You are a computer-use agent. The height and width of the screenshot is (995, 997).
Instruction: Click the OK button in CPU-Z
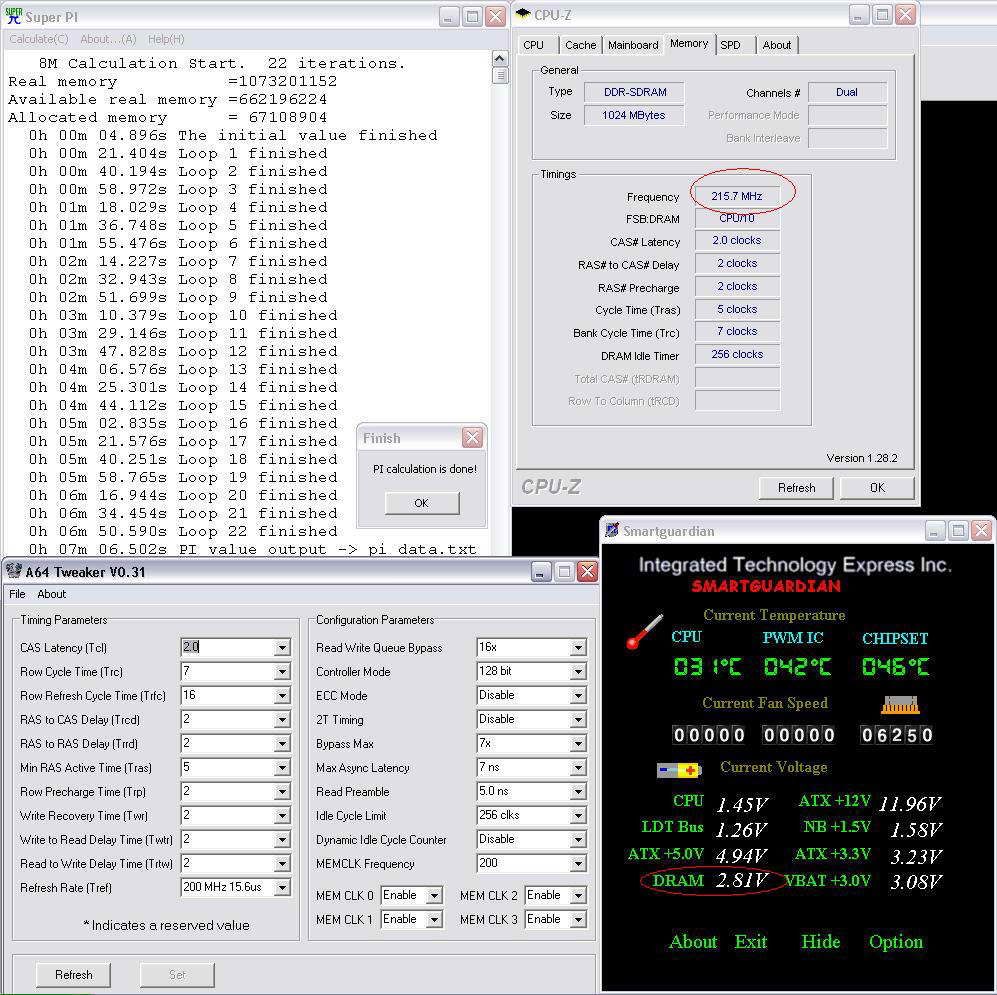point(877,488)
